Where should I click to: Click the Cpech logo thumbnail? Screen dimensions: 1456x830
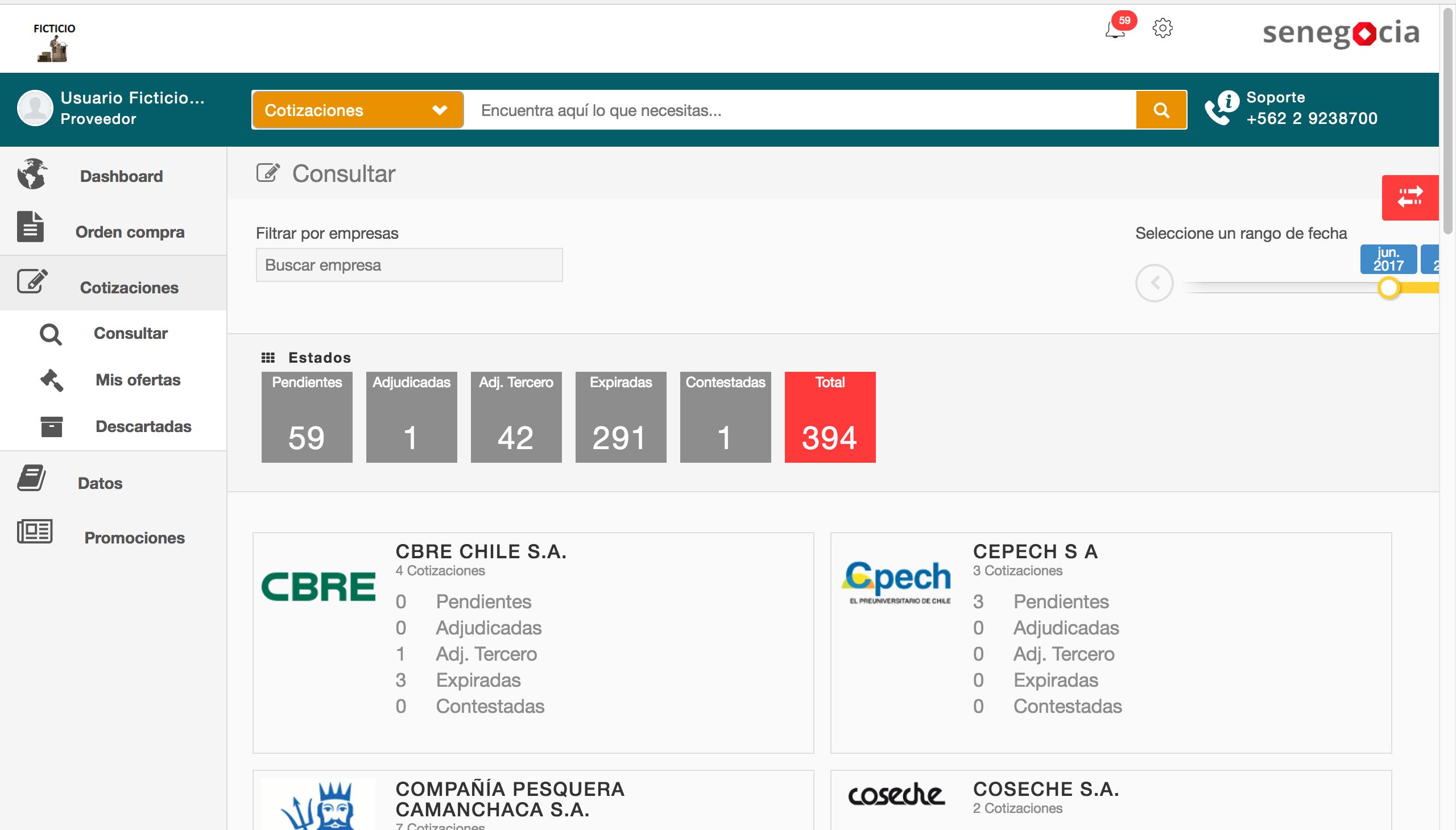tap(896, 582)
